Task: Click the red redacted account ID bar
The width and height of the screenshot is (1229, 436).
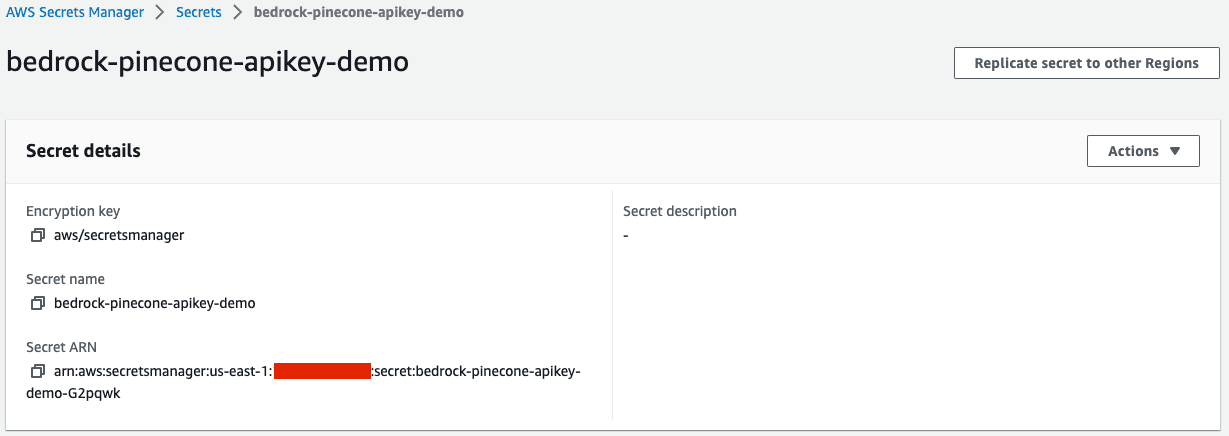Action: [x=321, y=371]
